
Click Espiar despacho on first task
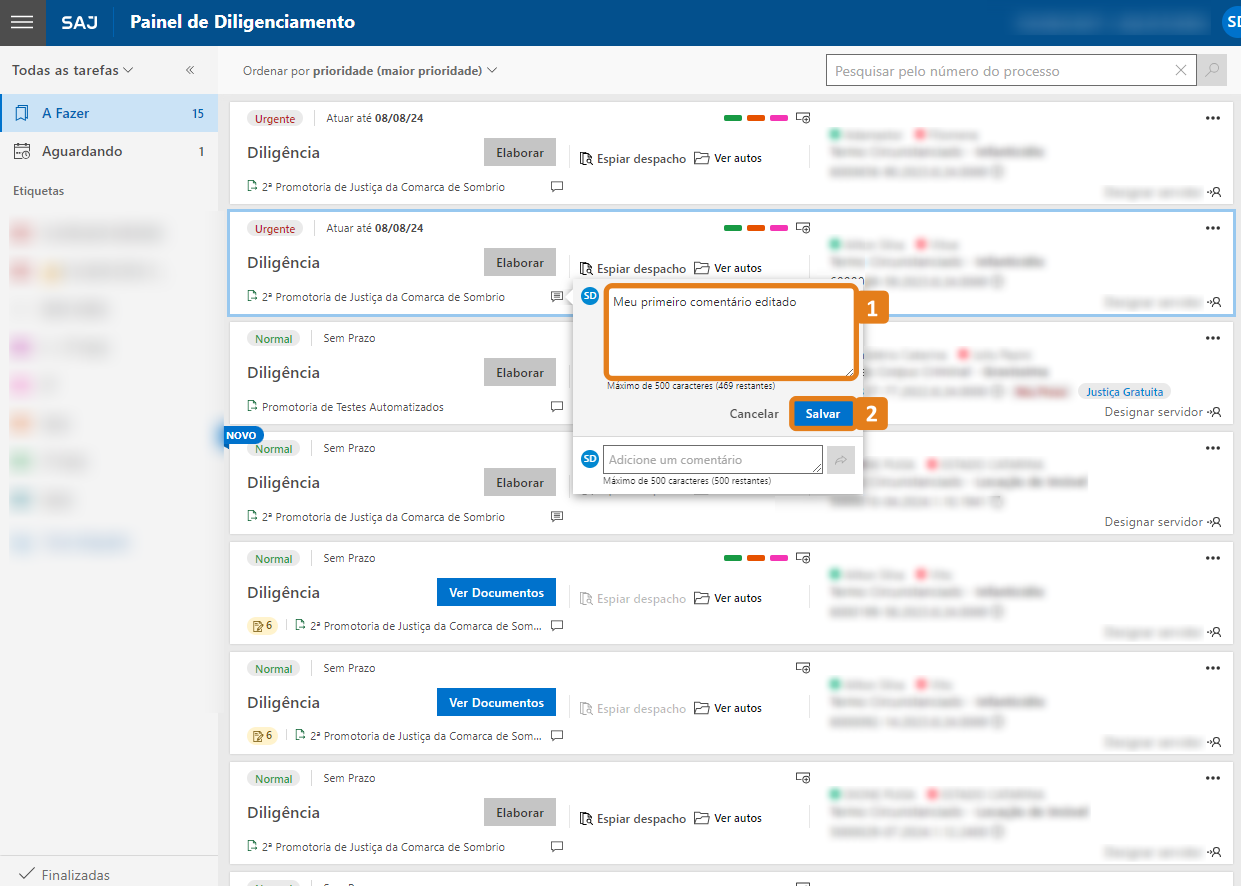coord(633,158)
